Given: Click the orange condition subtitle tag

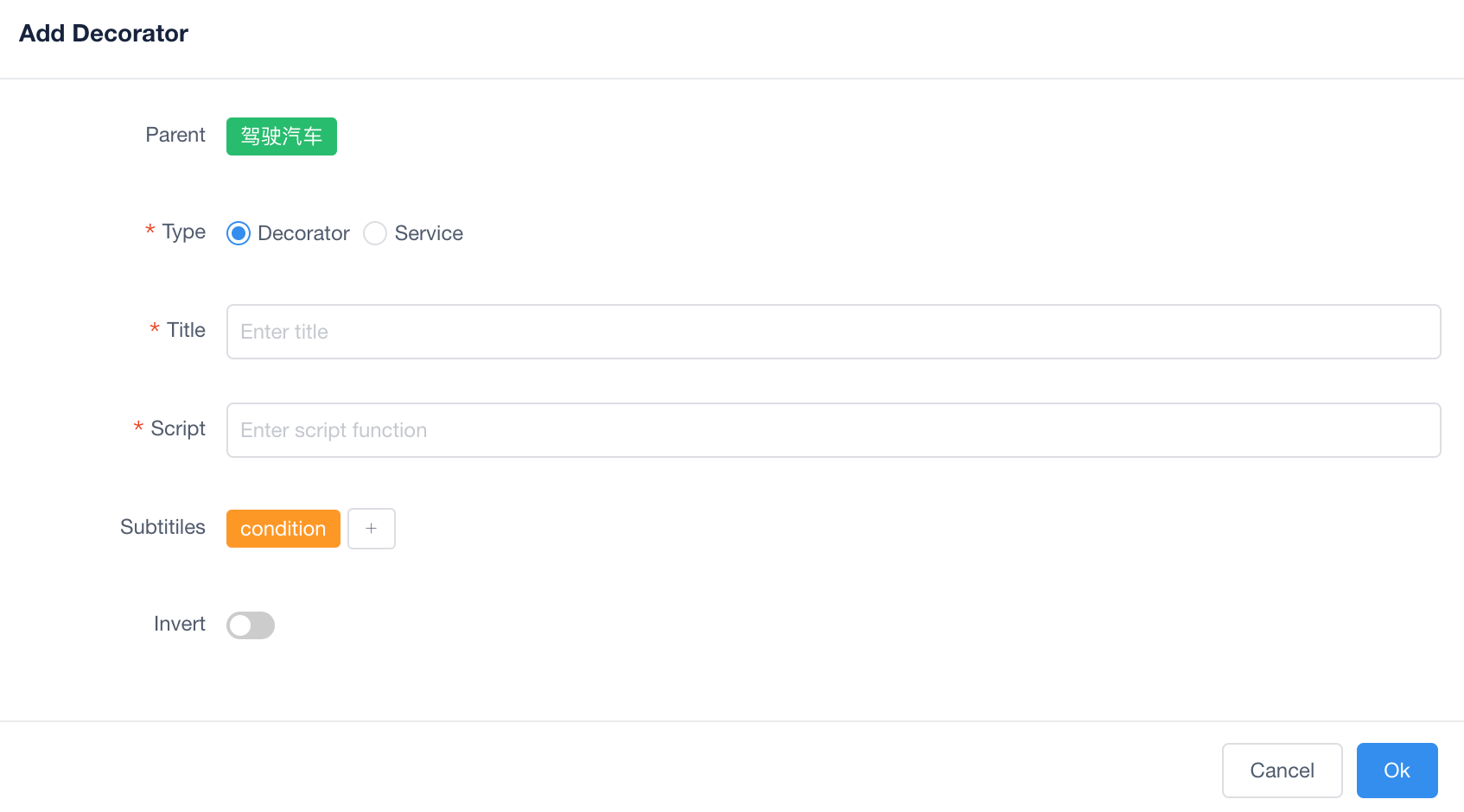Looking at the screenshot, I should click(283, 529).
